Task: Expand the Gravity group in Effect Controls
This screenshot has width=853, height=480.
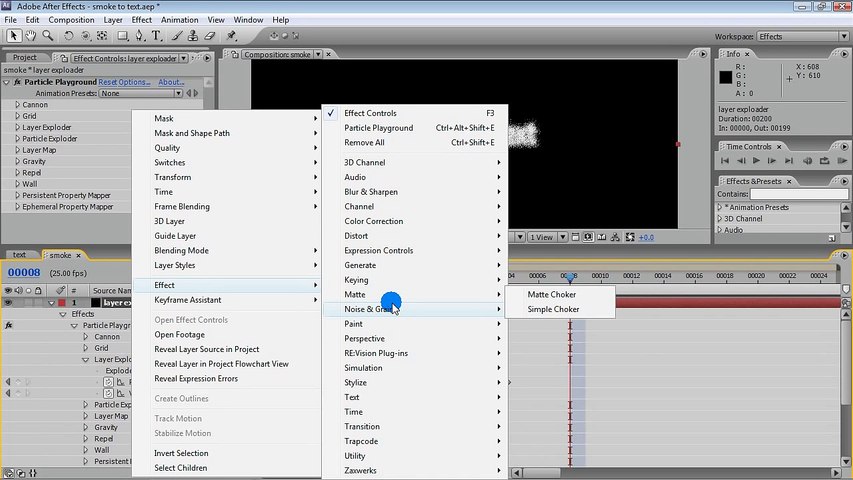Action: coord(17,162)
